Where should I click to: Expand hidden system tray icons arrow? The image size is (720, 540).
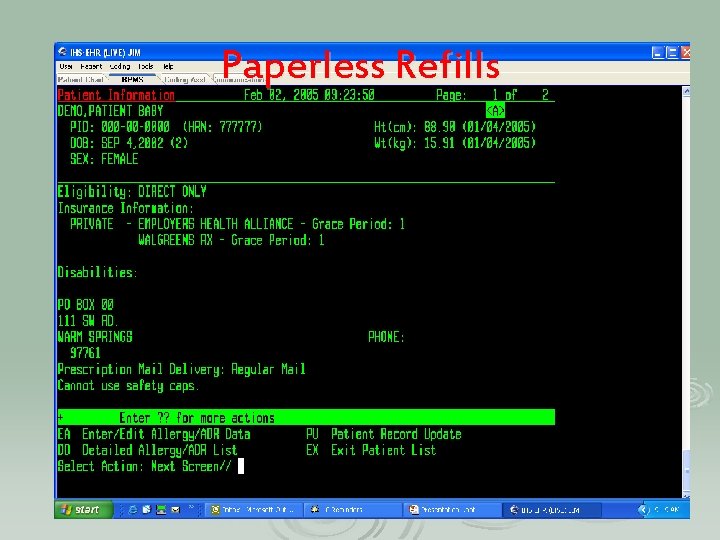tap(643, 510)
